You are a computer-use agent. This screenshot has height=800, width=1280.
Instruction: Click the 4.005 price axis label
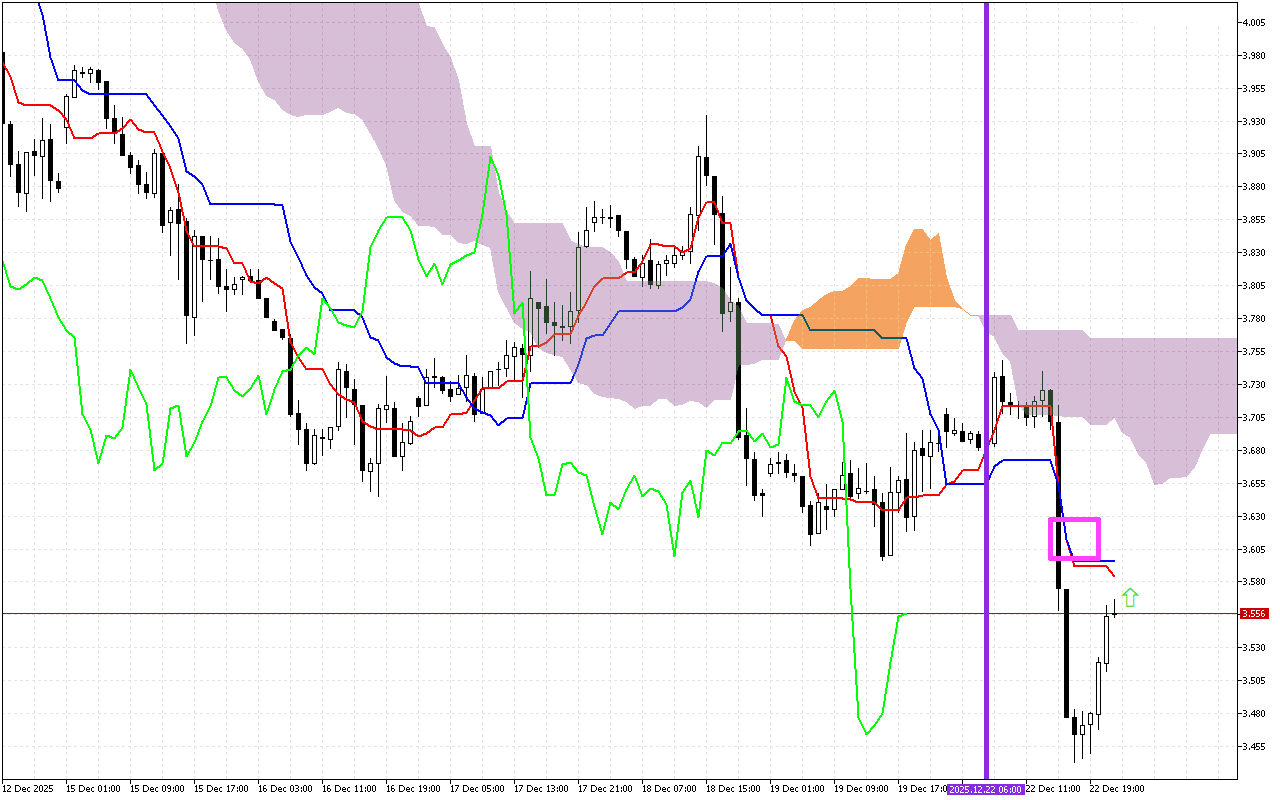[x=1253, y=23]
